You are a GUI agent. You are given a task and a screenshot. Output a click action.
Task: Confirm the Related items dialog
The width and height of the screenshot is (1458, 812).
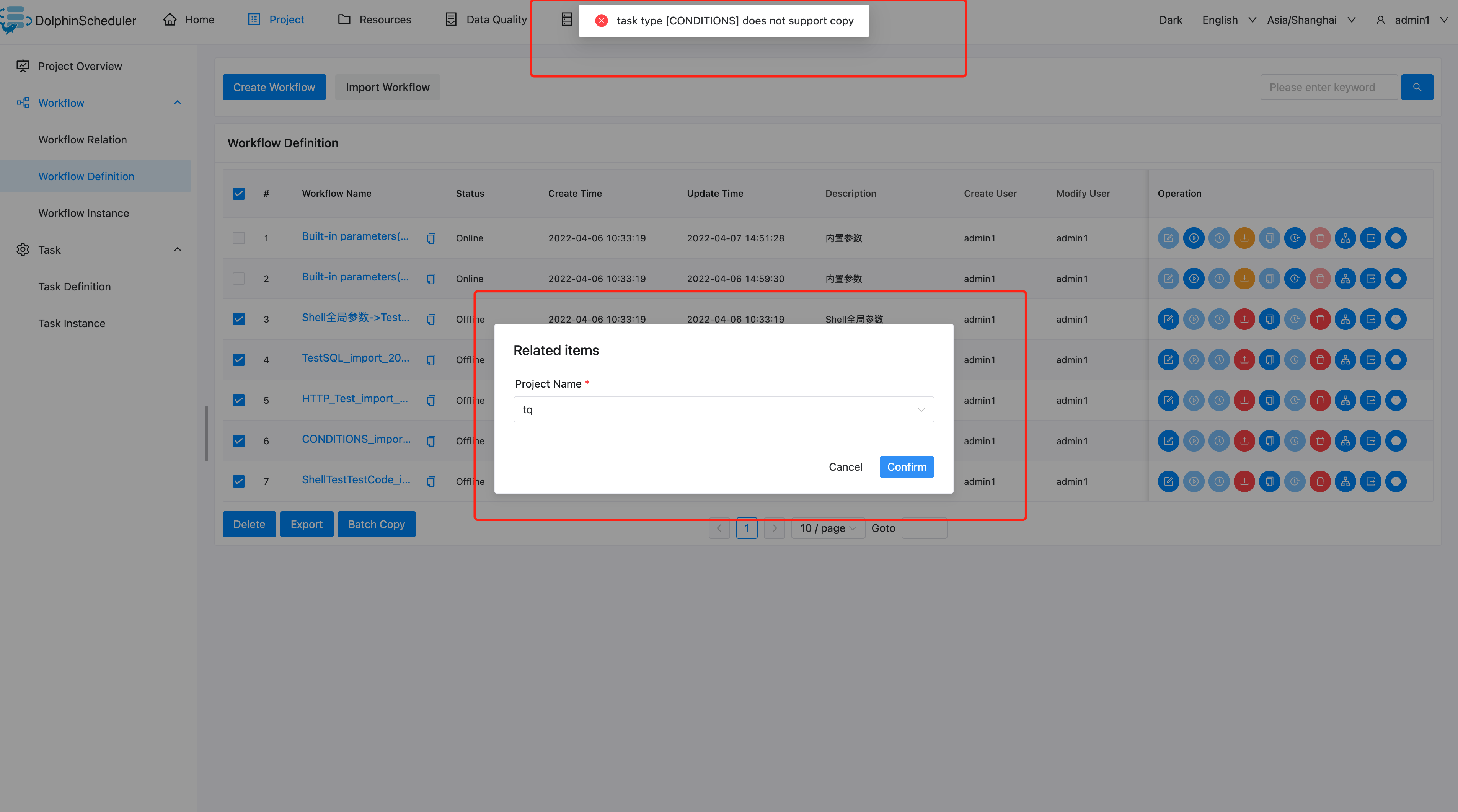coord(906,466)
